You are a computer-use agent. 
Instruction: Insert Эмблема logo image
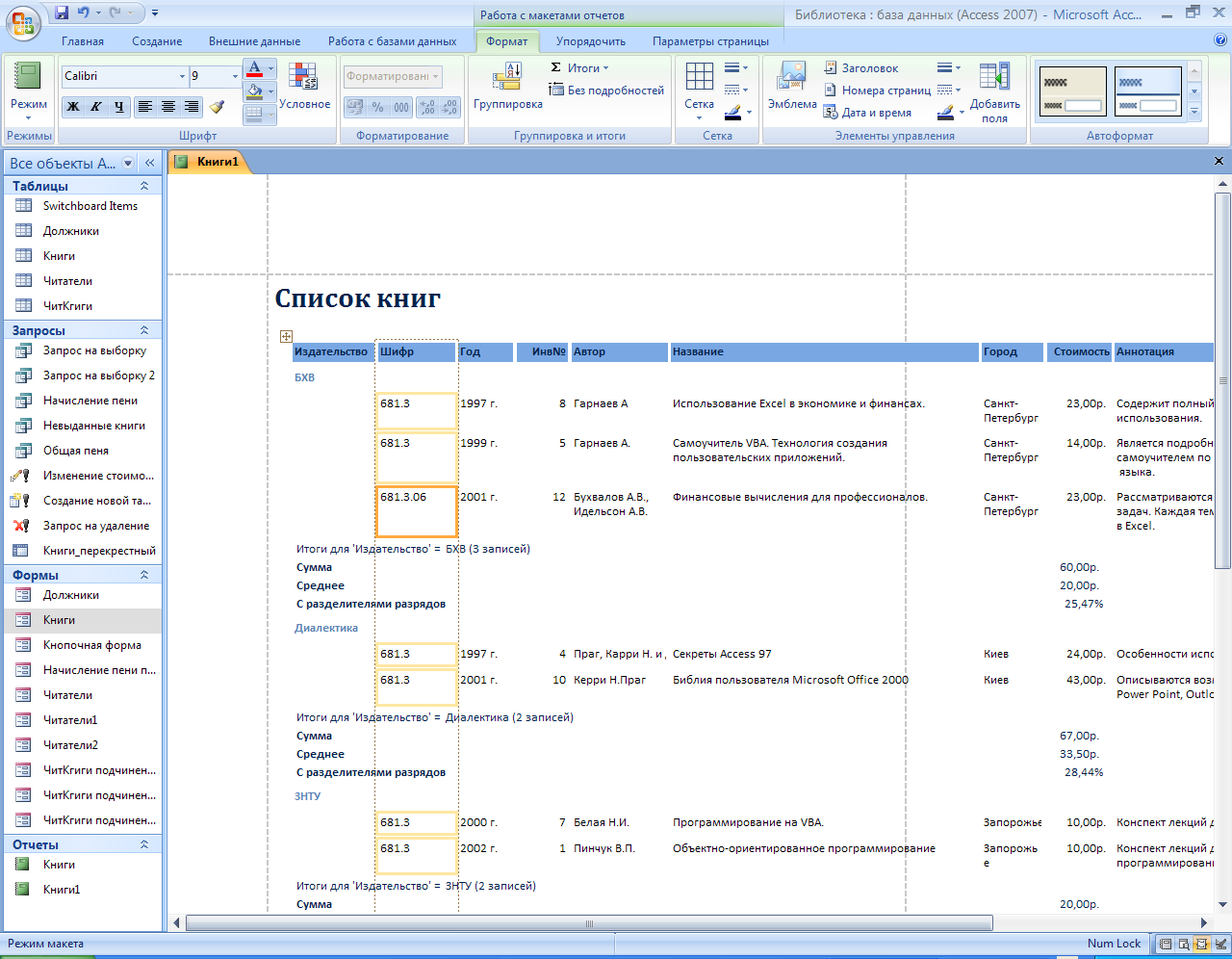(x=792, y=88)
